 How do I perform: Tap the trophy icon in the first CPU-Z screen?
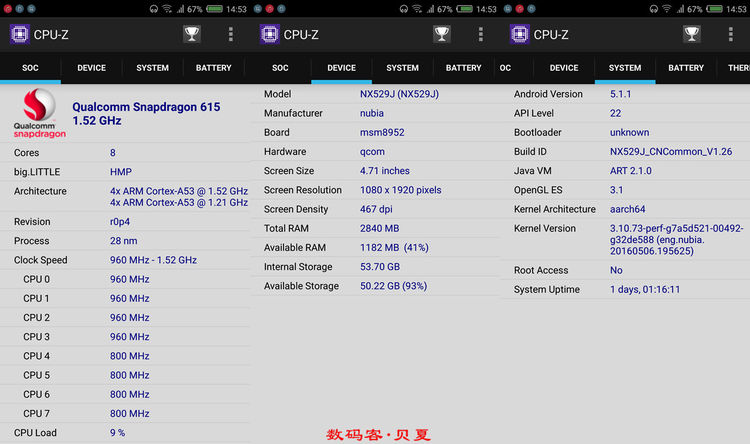pyautogui.click(x=192, y=34)
